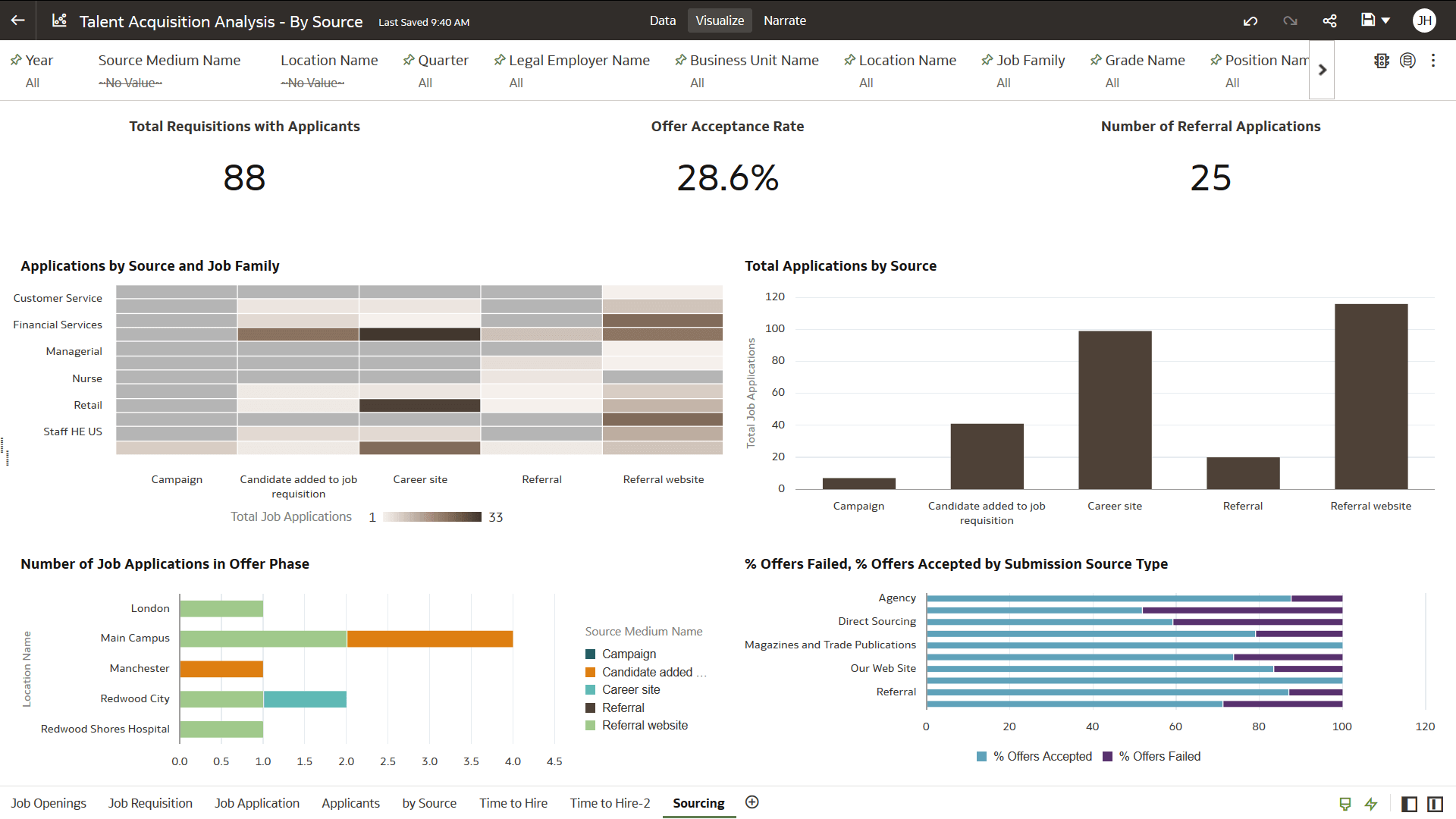The height and width of the screenshot is (819, 1456).
Task: Click the Referral website bar in chart
Action: tap(1370, 396)
